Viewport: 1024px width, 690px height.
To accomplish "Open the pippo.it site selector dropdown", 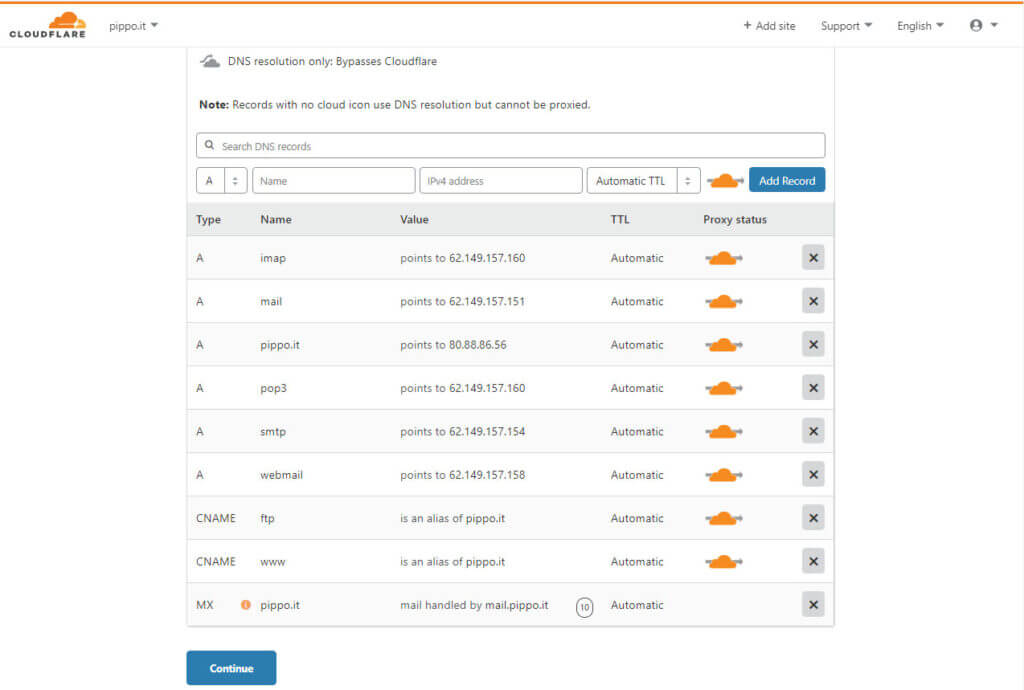I will tap(133, 26).
